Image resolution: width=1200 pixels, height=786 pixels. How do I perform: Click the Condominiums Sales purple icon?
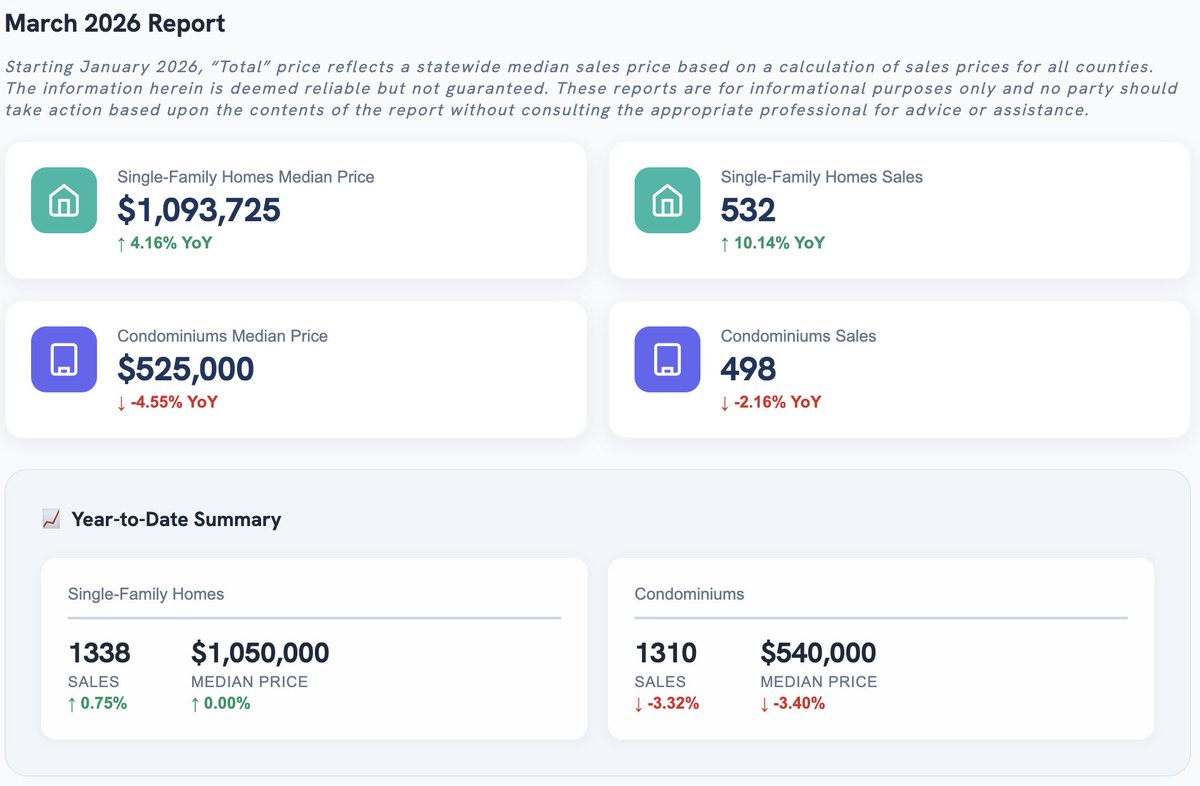(667, 359)
